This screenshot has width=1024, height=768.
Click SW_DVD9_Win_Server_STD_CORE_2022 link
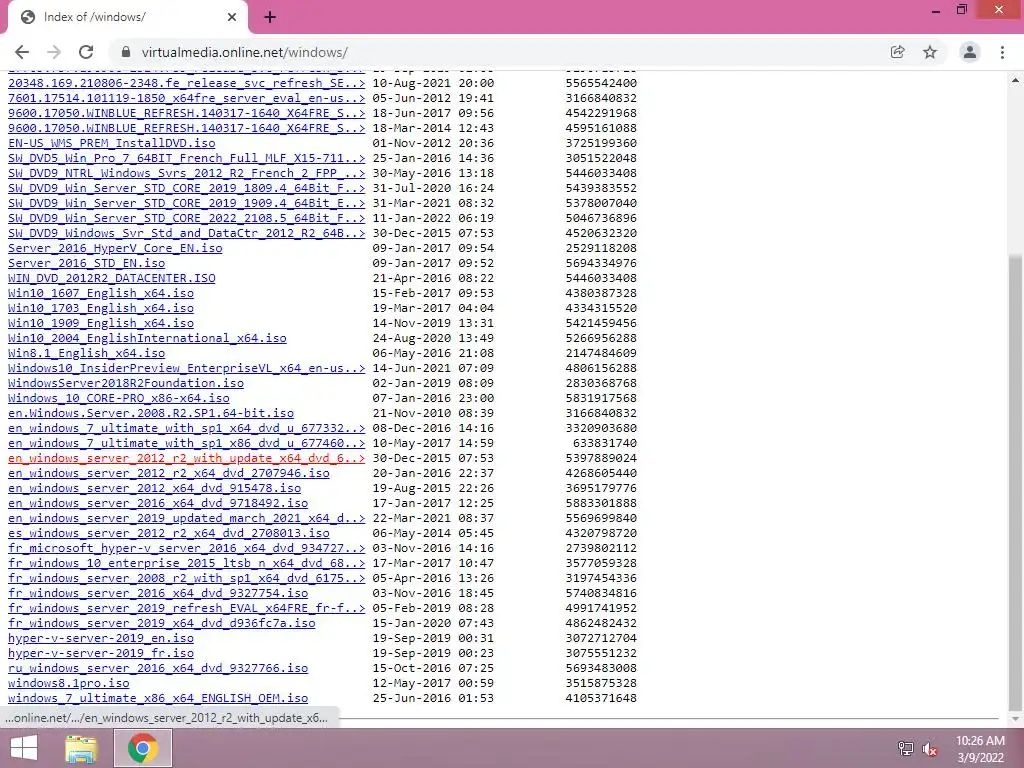coord(187,218)
